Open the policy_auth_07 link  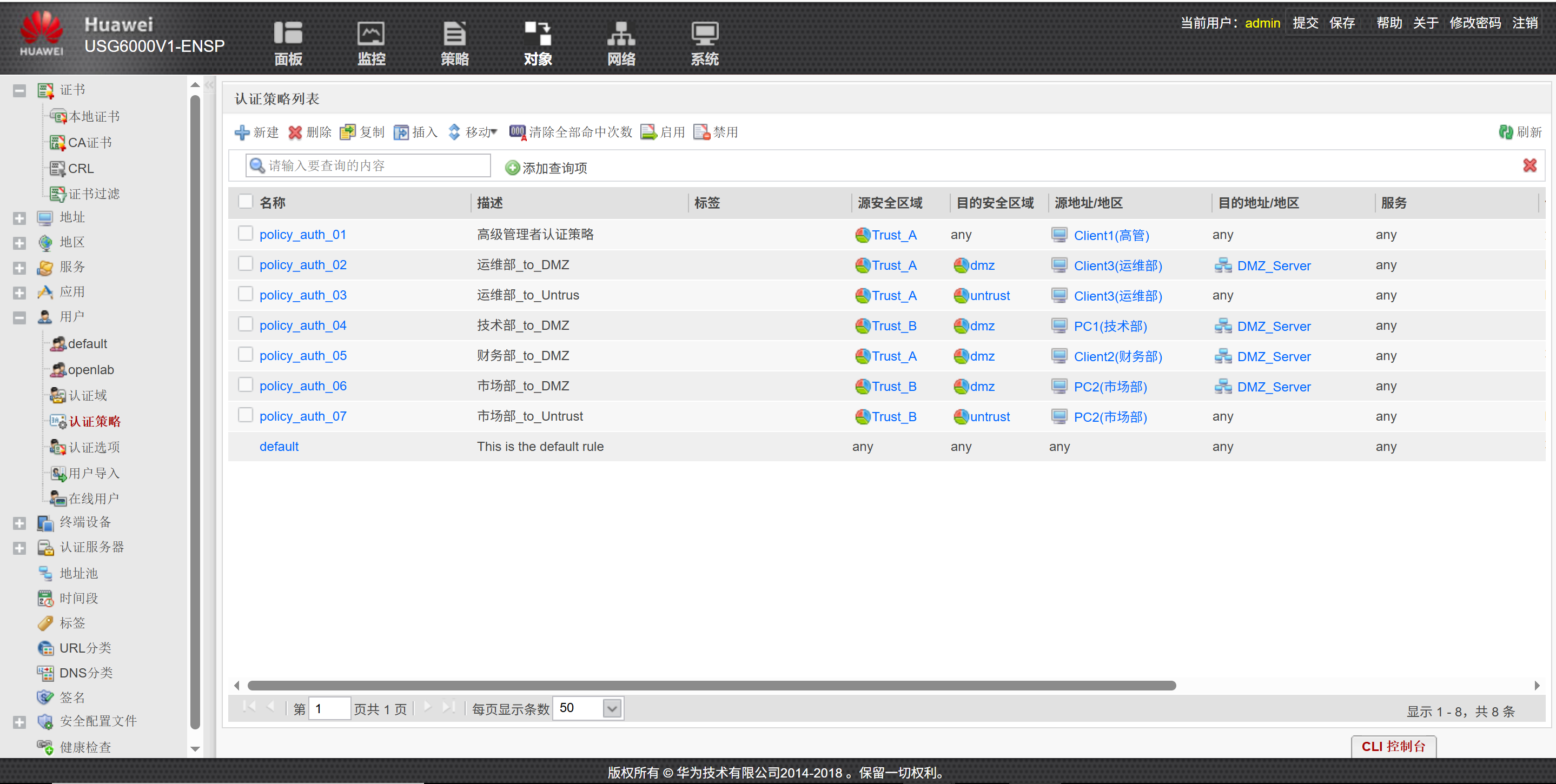point(303,416)
